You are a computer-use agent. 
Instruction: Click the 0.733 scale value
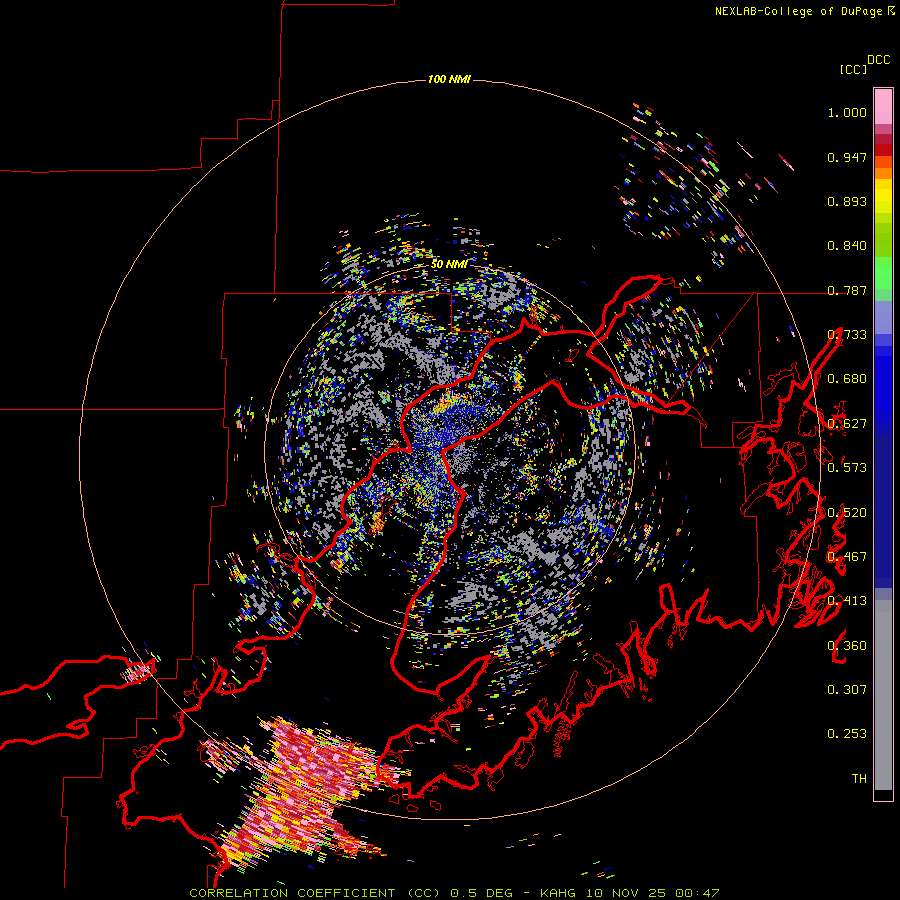[847, 335]
